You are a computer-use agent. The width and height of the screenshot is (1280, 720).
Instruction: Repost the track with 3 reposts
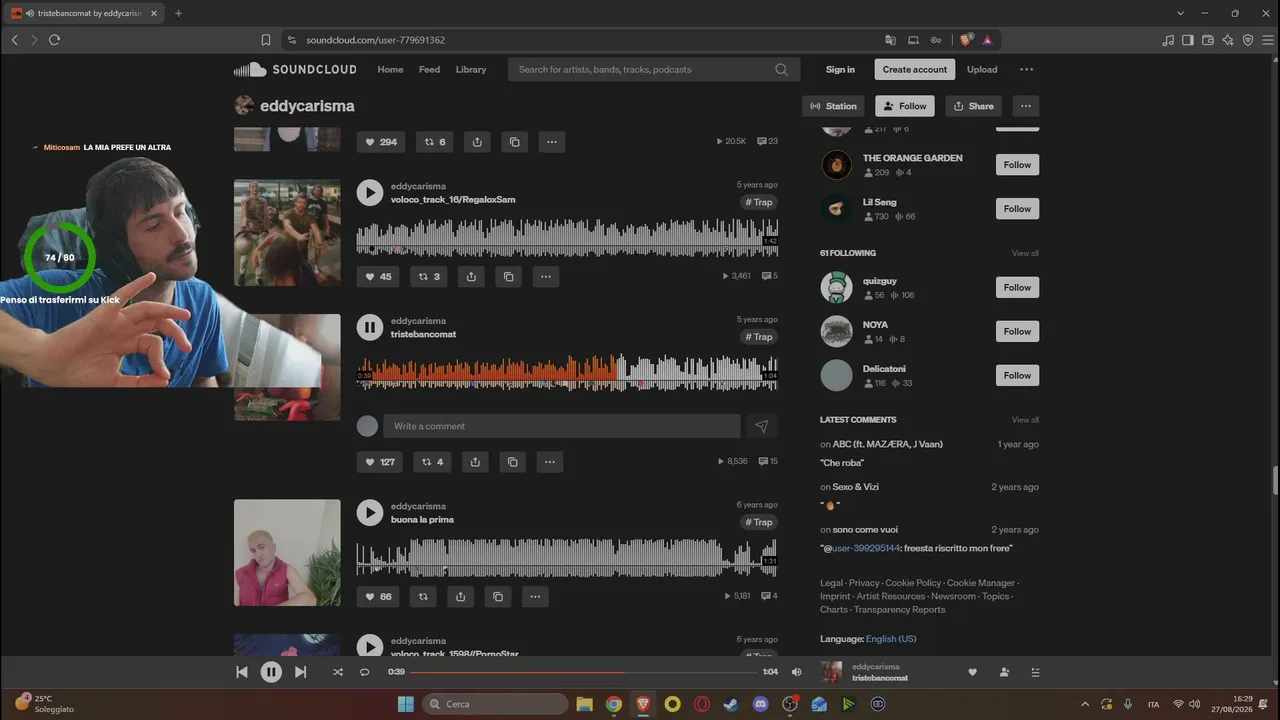click(429, 276)
